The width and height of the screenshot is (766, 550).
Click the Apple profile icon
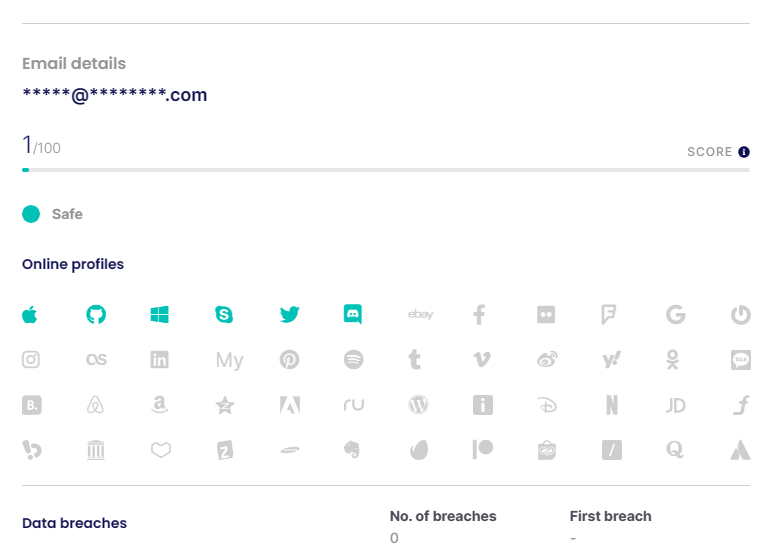point(30,315)
